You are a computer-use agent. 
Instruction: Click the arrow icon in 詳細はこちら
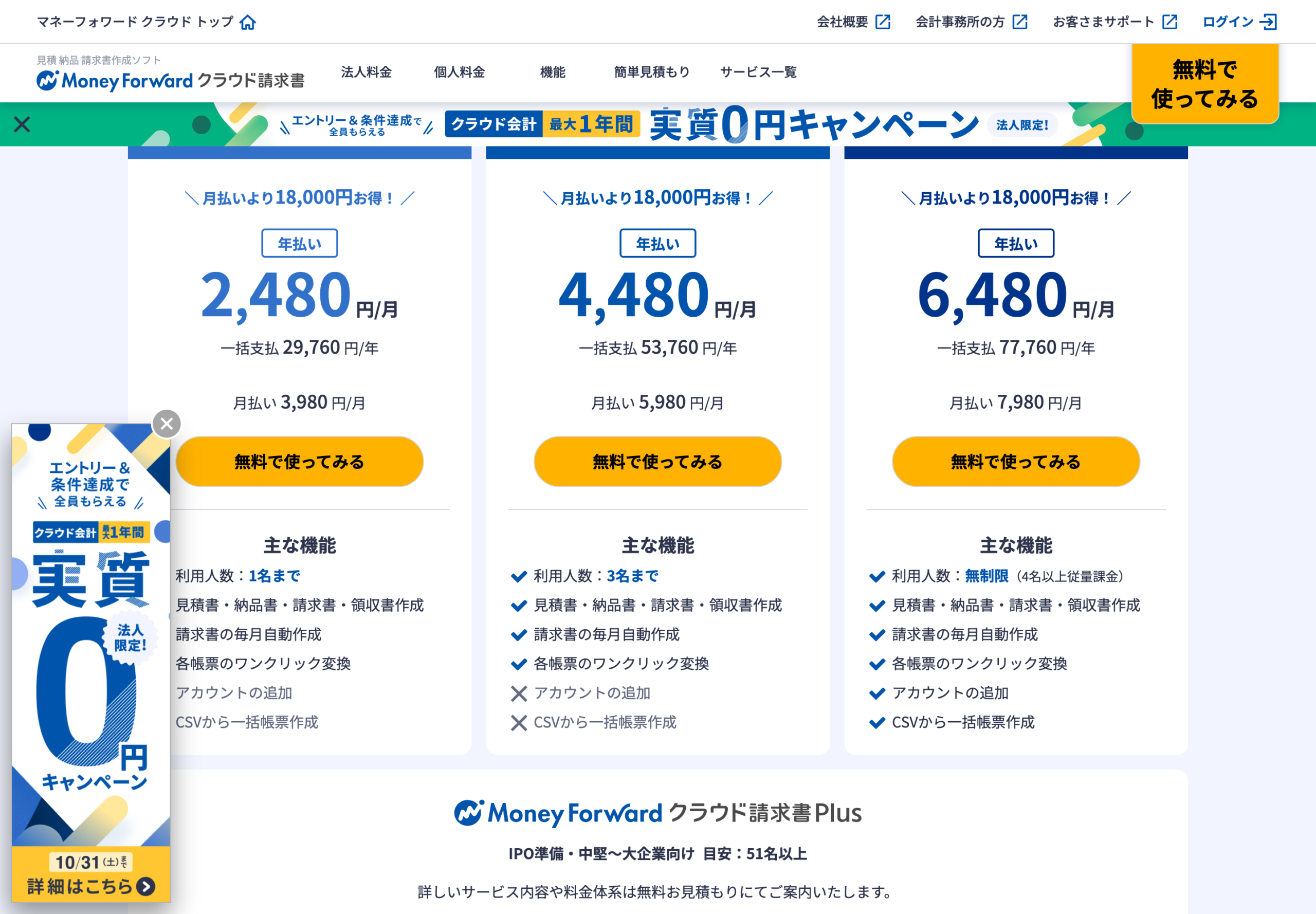point(146,887)
